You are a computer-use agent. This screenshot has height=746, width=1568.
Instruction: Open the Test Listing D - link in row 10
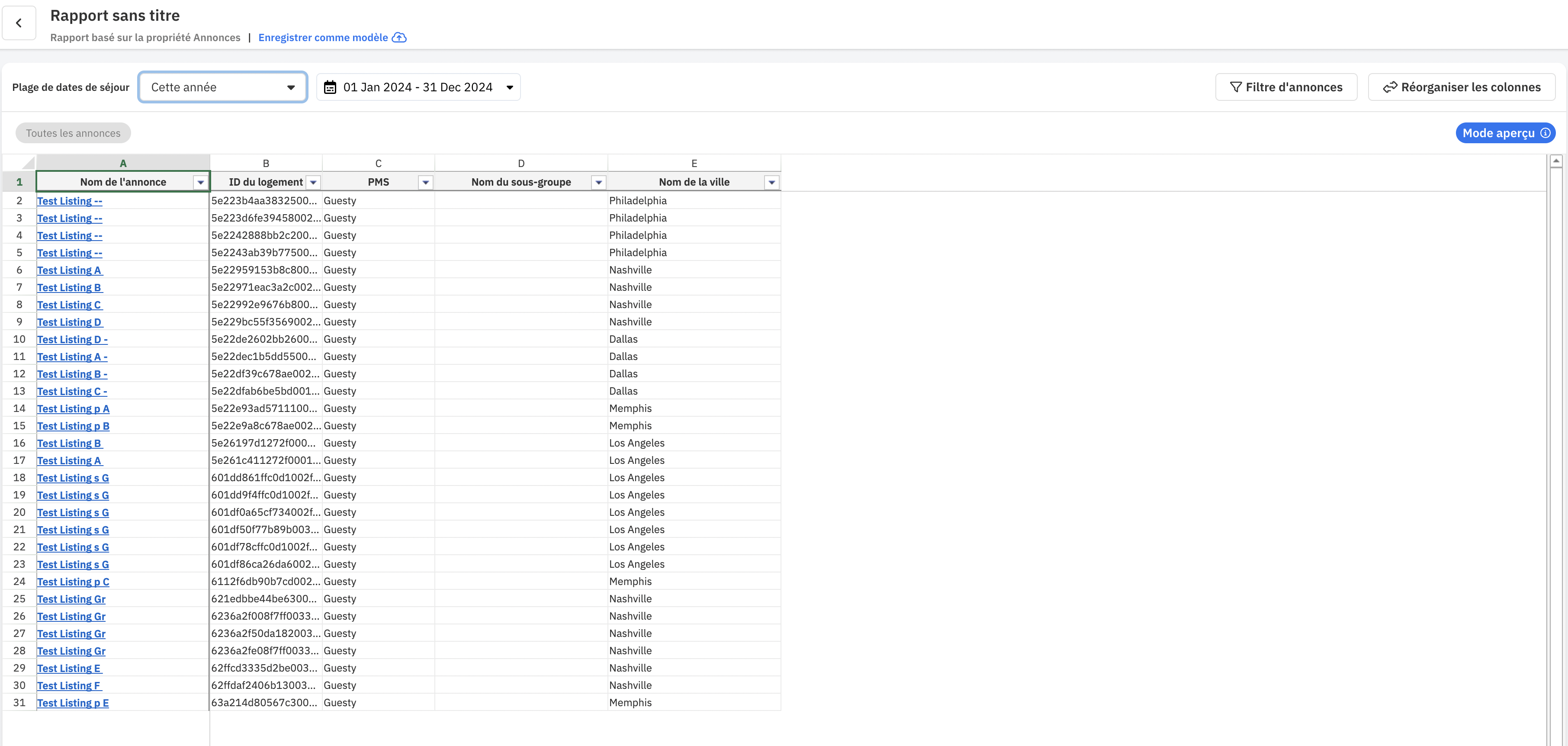[x=72, y=339]
